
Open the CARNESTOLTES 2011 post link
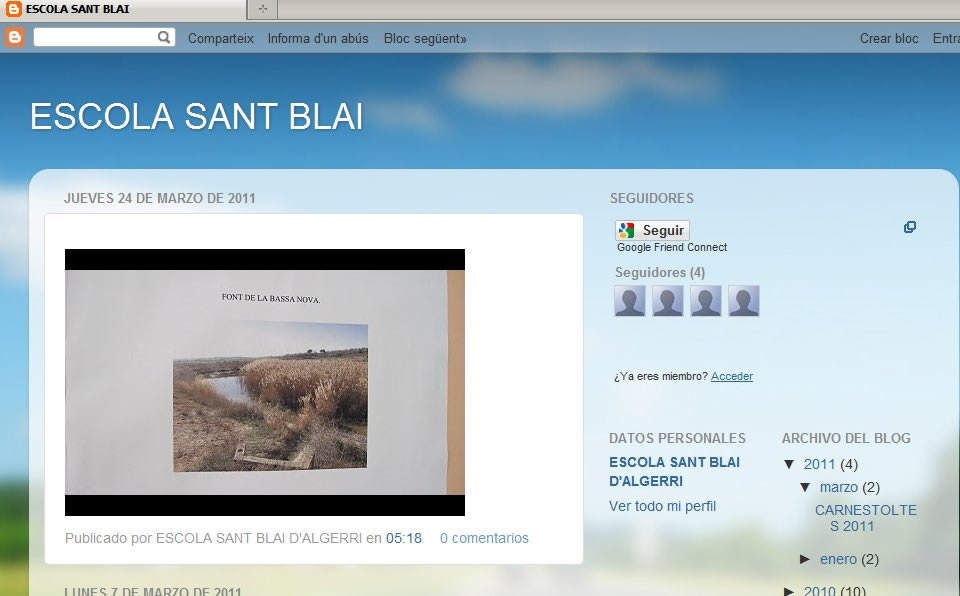click(x=865, y=518)
